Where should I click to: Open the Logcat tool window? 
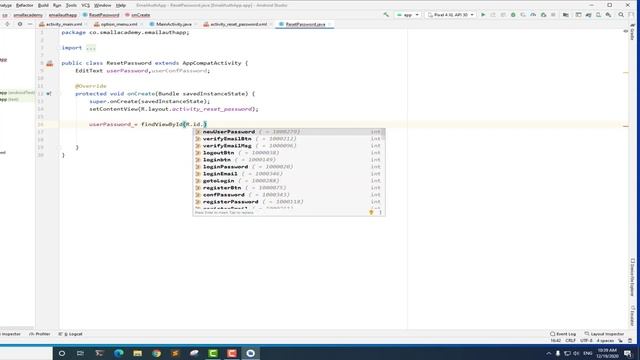click(70, 334)
